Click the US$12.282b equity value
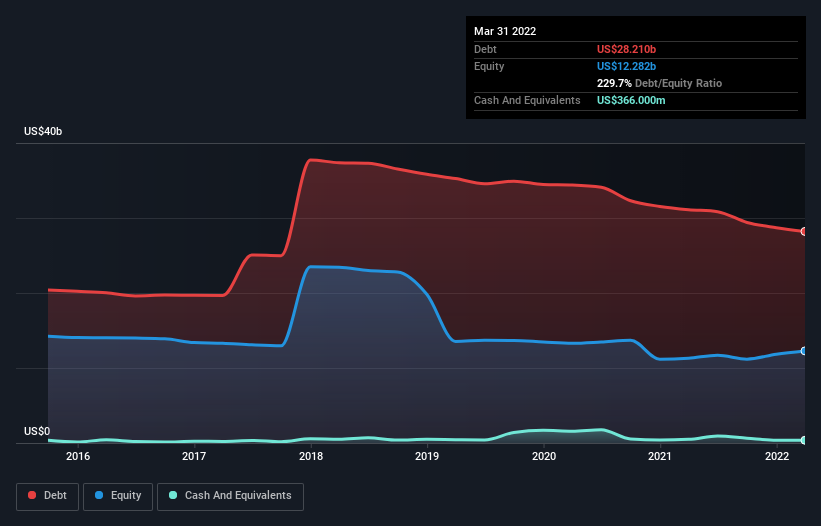821x526 pixels. tap(626, 66)
